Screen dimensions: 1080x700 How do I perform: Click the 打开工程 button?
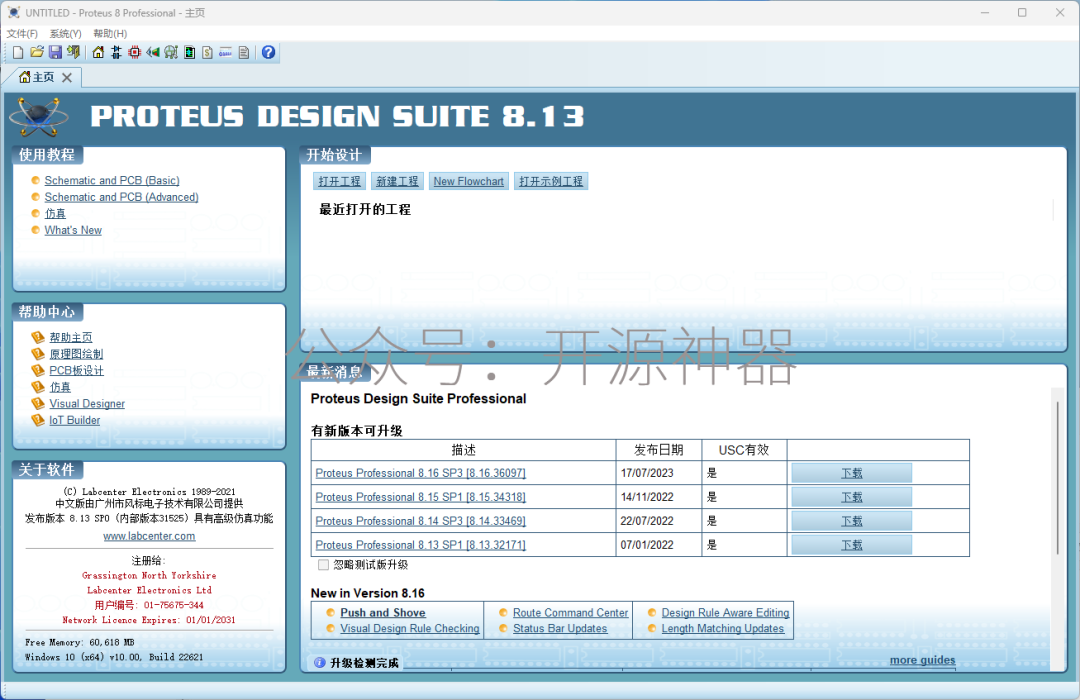(340, 181)
